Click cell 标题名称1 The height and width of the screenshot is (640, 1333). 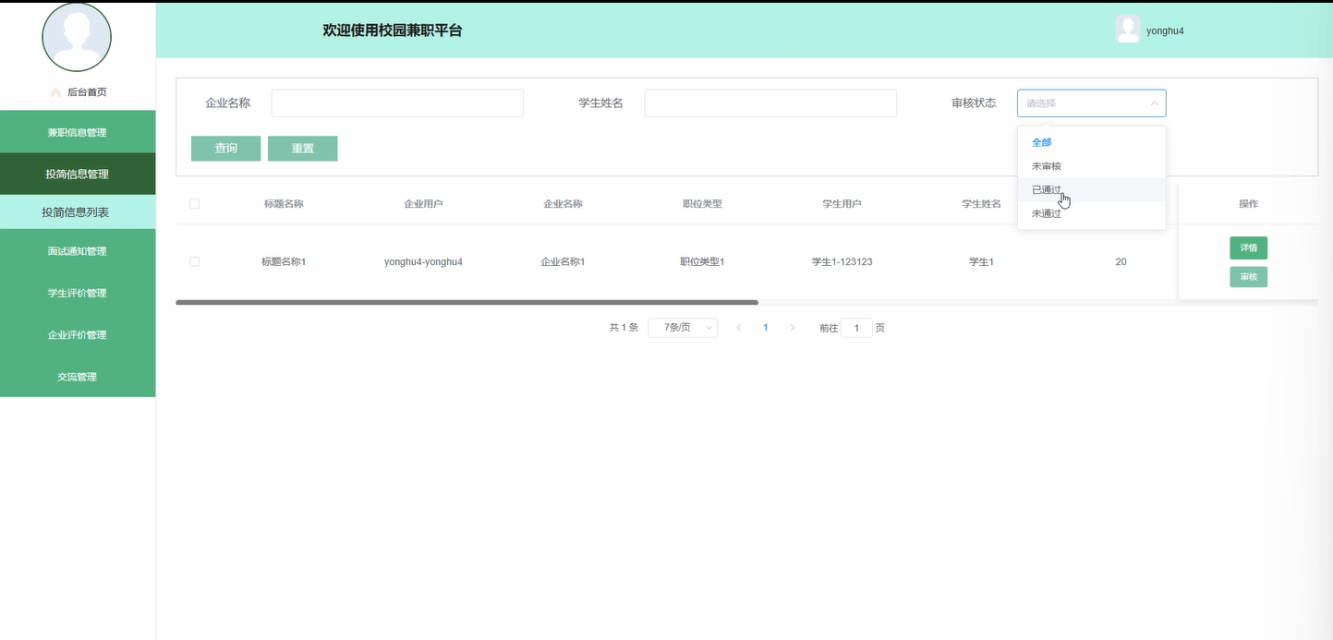click(283, 262)
